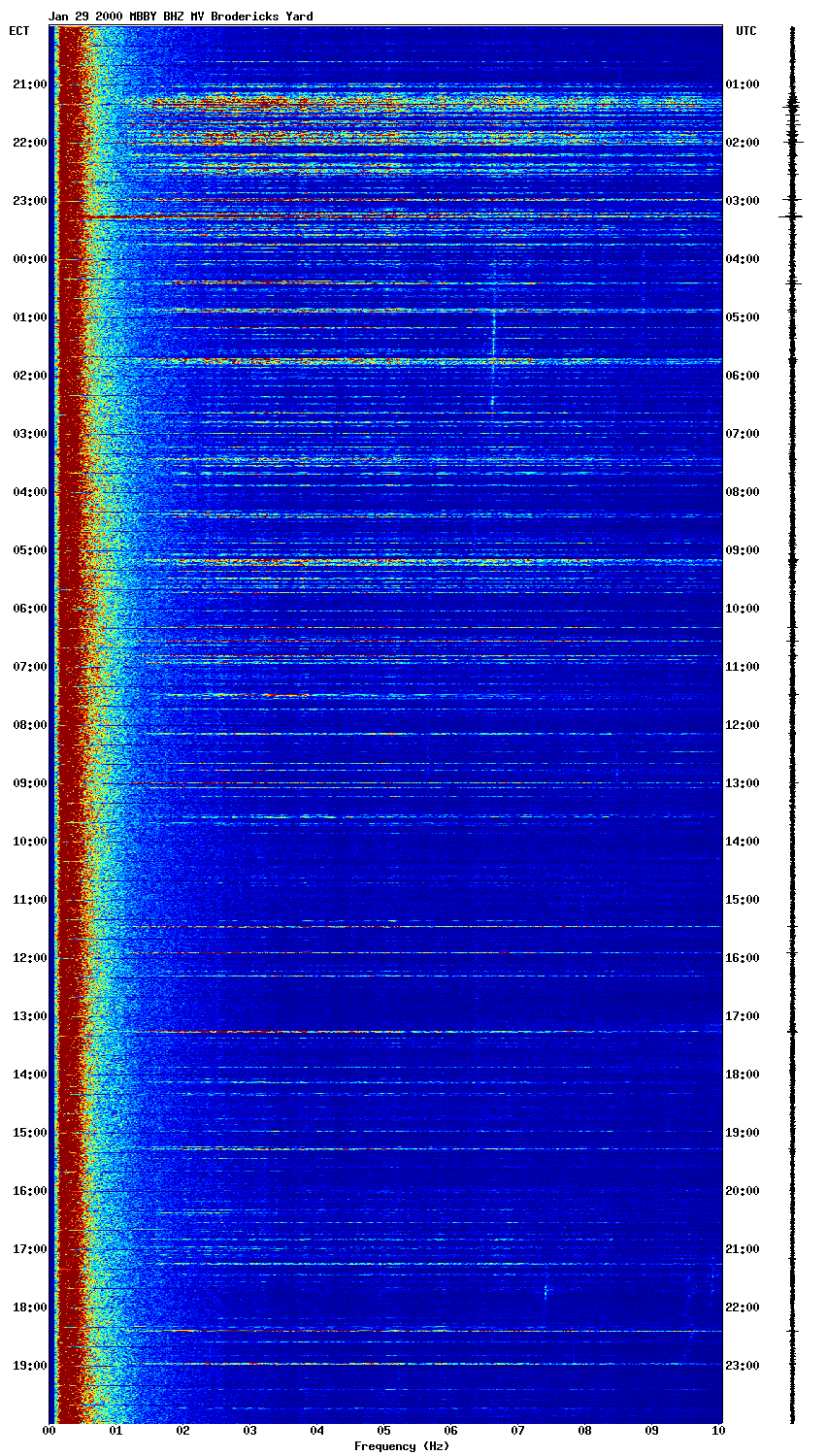This screenshot has width=827, height=1456.
Task: Select the 23:00 label on the ECT axis
Action: coord(30,201)
